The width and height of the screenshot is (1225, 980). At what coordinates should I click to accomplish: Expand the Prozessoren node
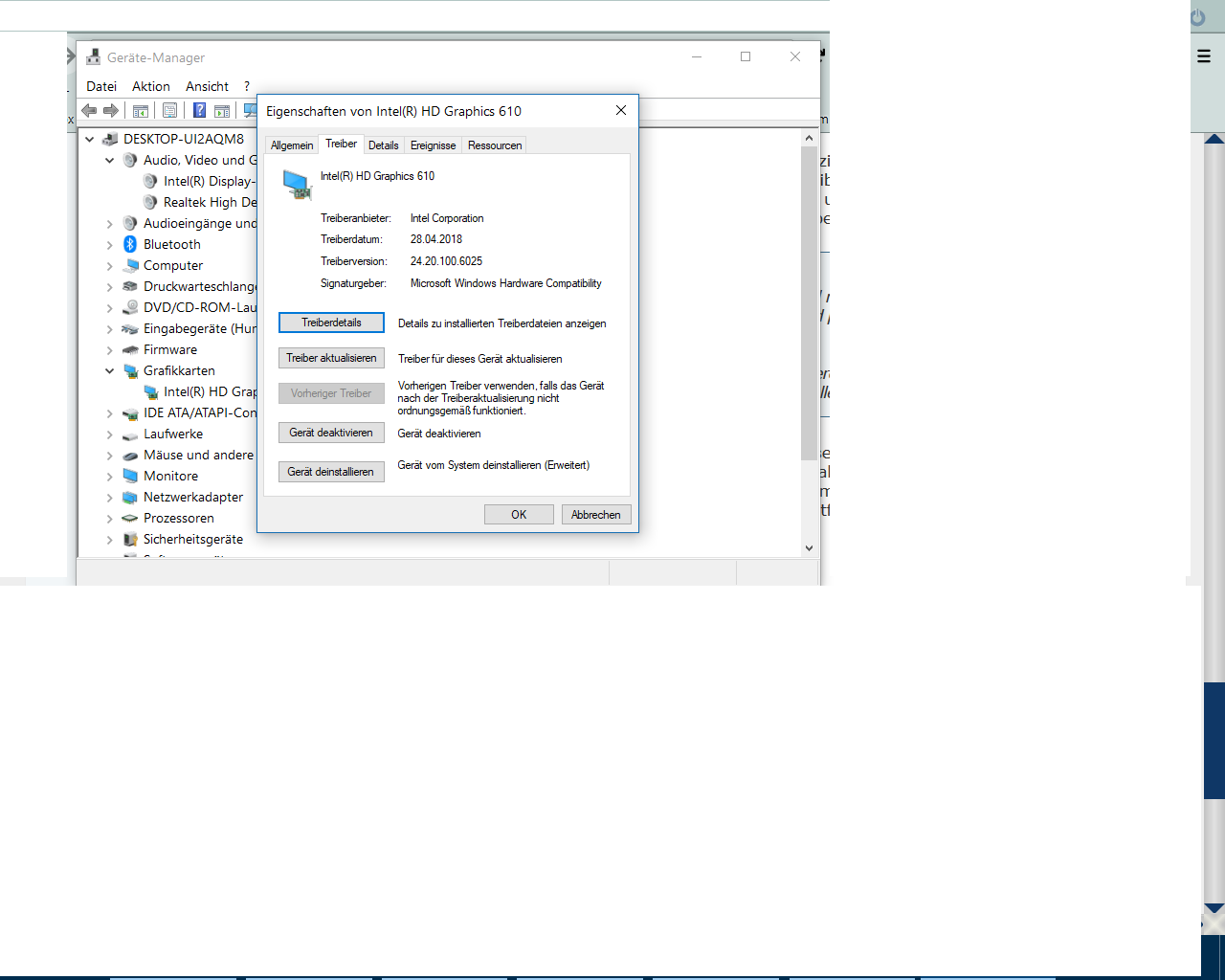[110, 518]
